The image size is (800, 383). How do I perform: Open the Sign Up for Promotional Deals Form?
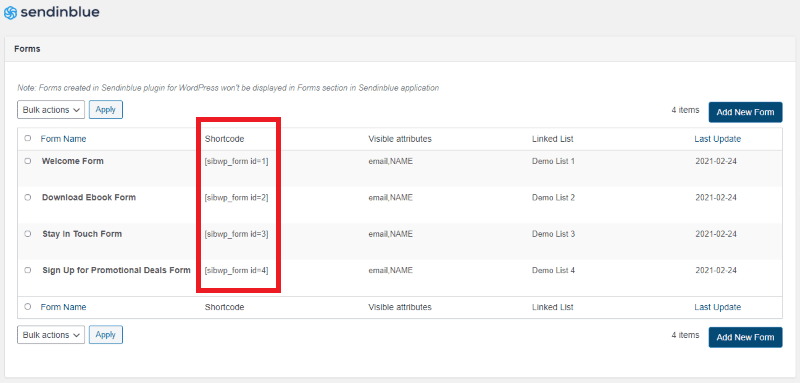click(x=116, y=270)
